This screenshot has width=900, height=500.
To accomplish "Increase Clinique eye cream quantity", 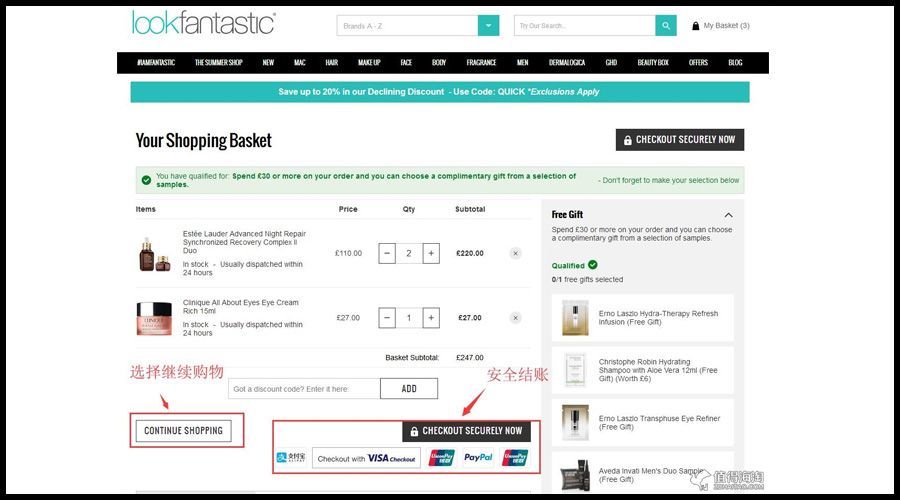I will coord(431,318).
